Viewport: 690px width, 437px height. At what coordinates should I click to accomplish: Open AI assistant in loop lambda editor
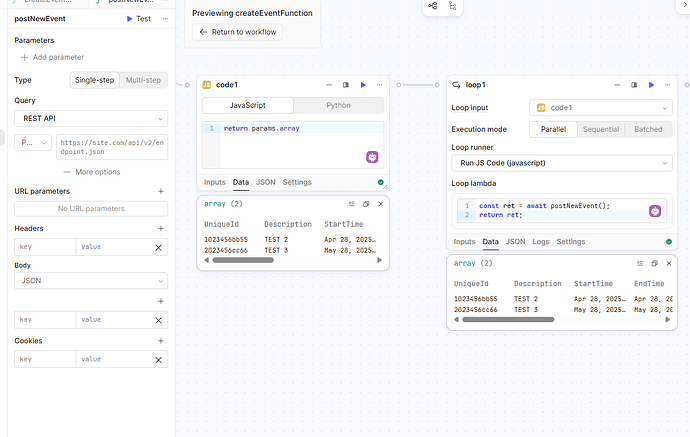[655, 211]
